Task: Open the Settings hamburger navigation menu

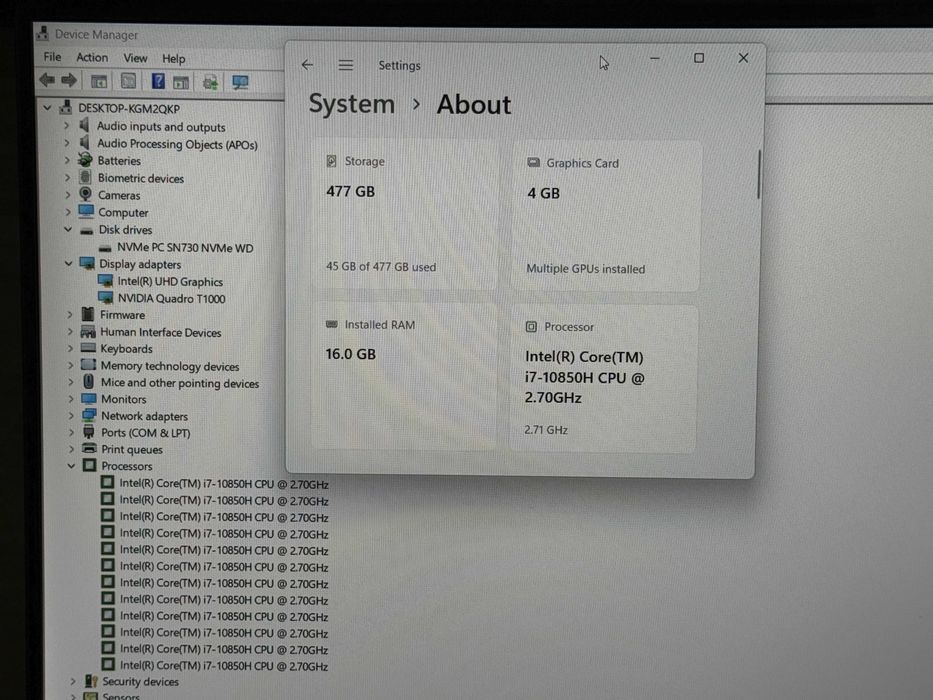Action: (346, 65)
